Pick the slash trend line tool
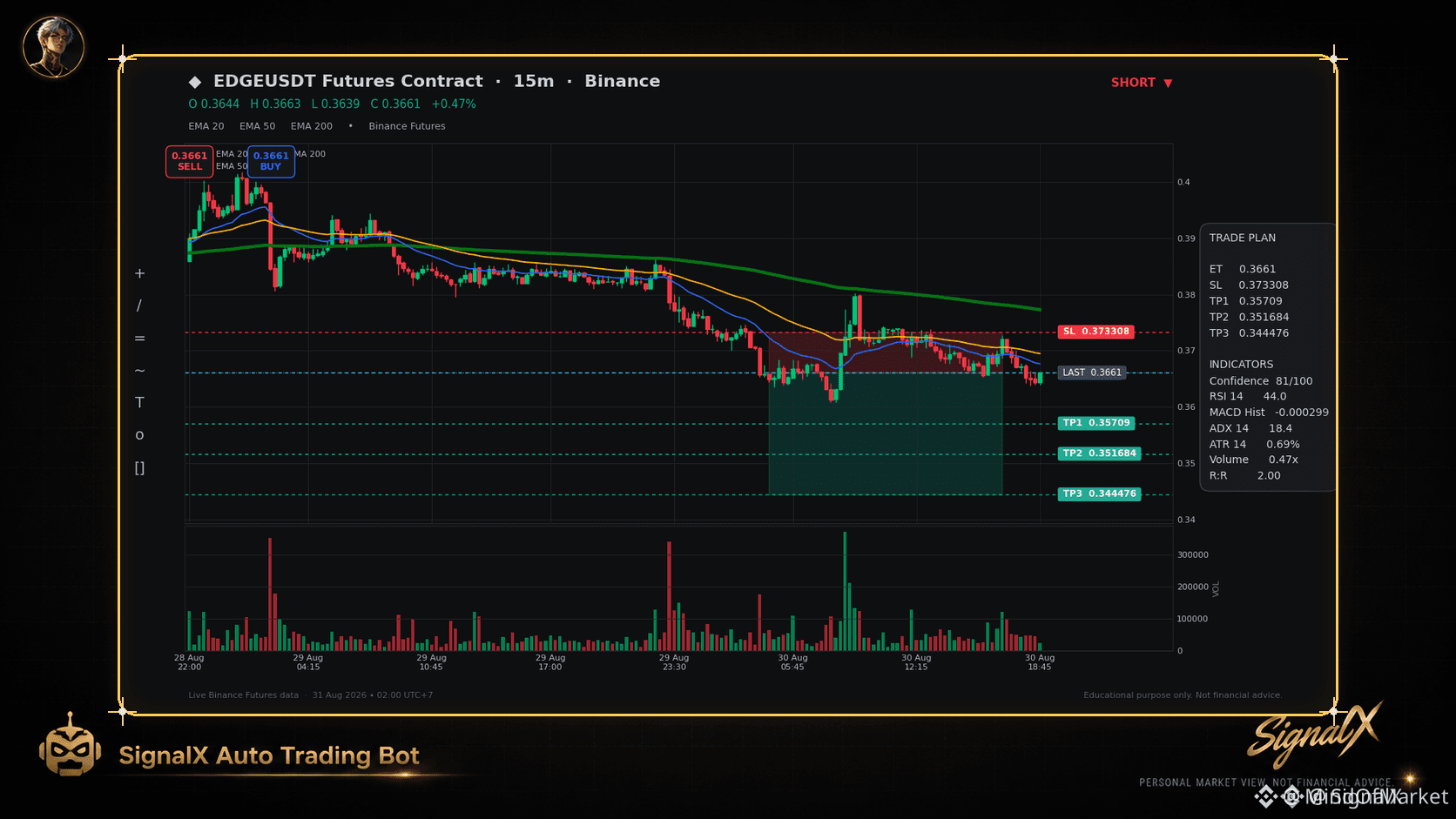1456x819 pixels. pyautogui.click(x=139, y=305)
